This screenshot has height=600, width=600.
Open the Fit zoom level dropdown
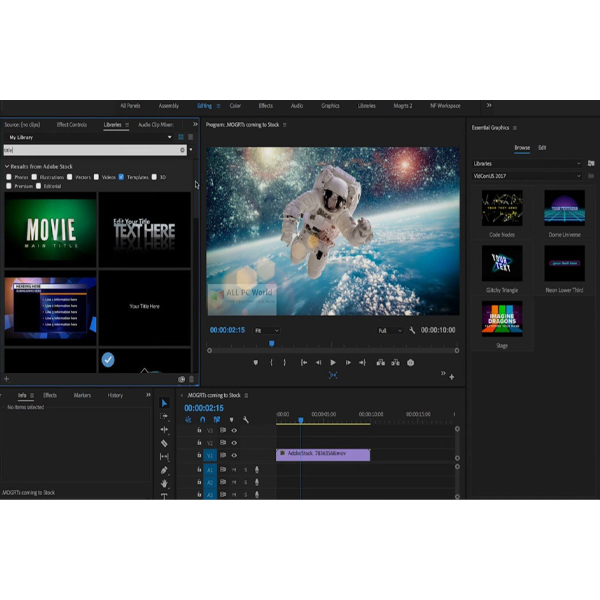[267, 330]
